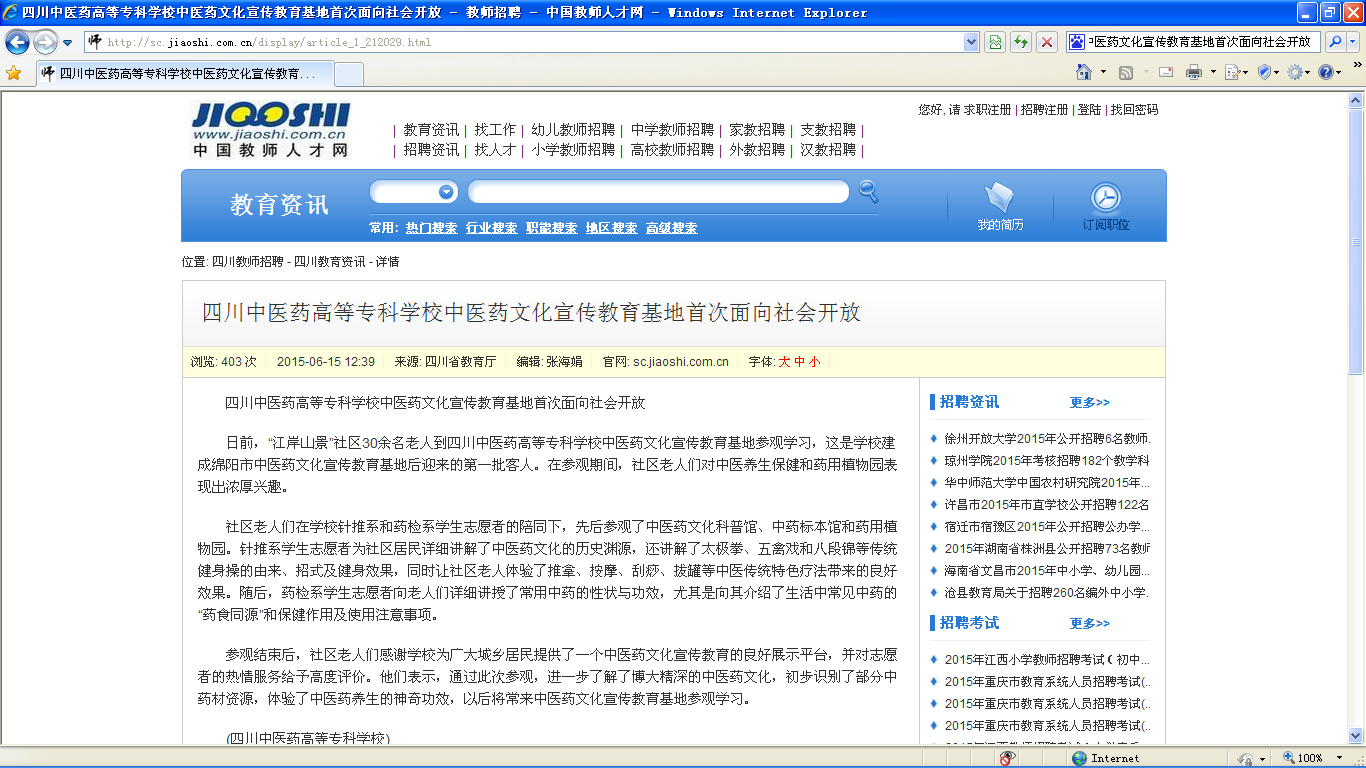Click the red Stop loading icon
The image size is (1366, 768).
tap(1047, 42)
